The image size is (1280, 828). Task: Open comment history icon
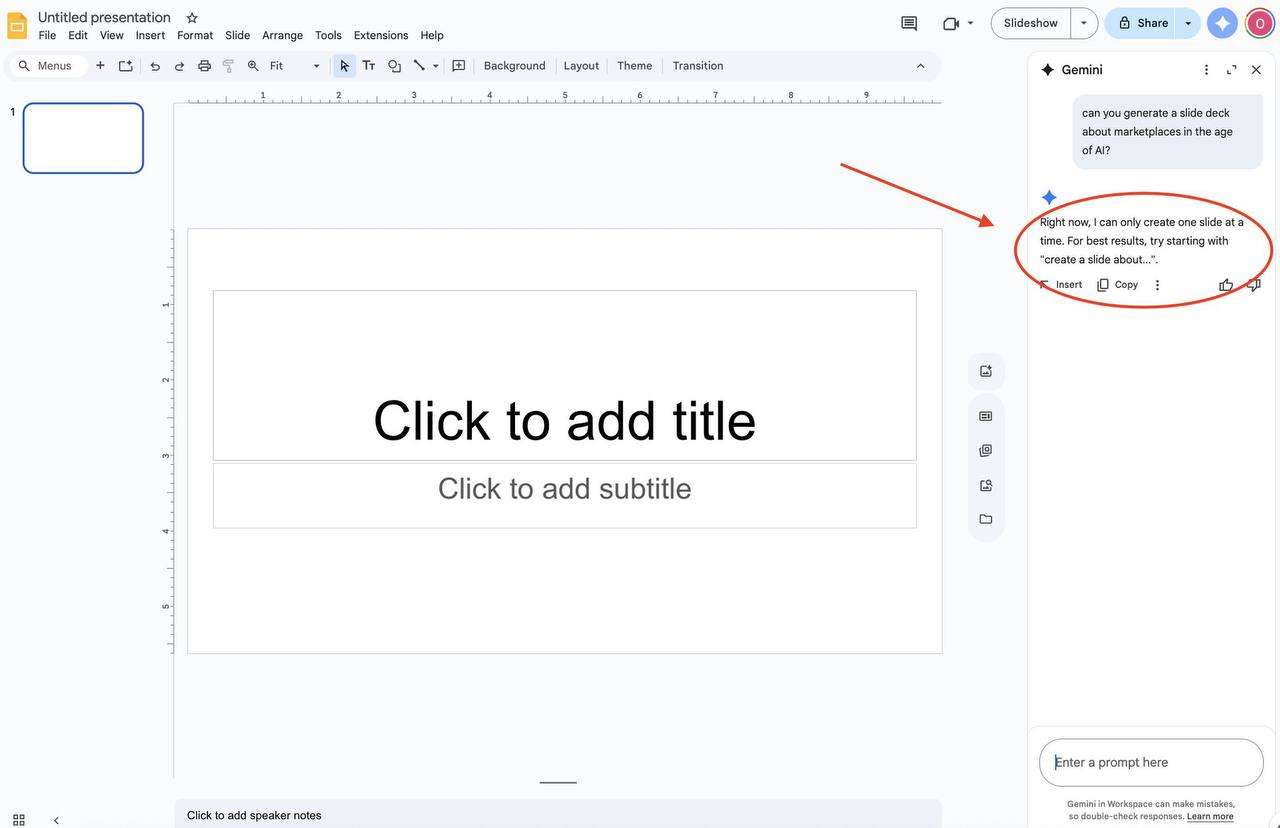point(908,23)
